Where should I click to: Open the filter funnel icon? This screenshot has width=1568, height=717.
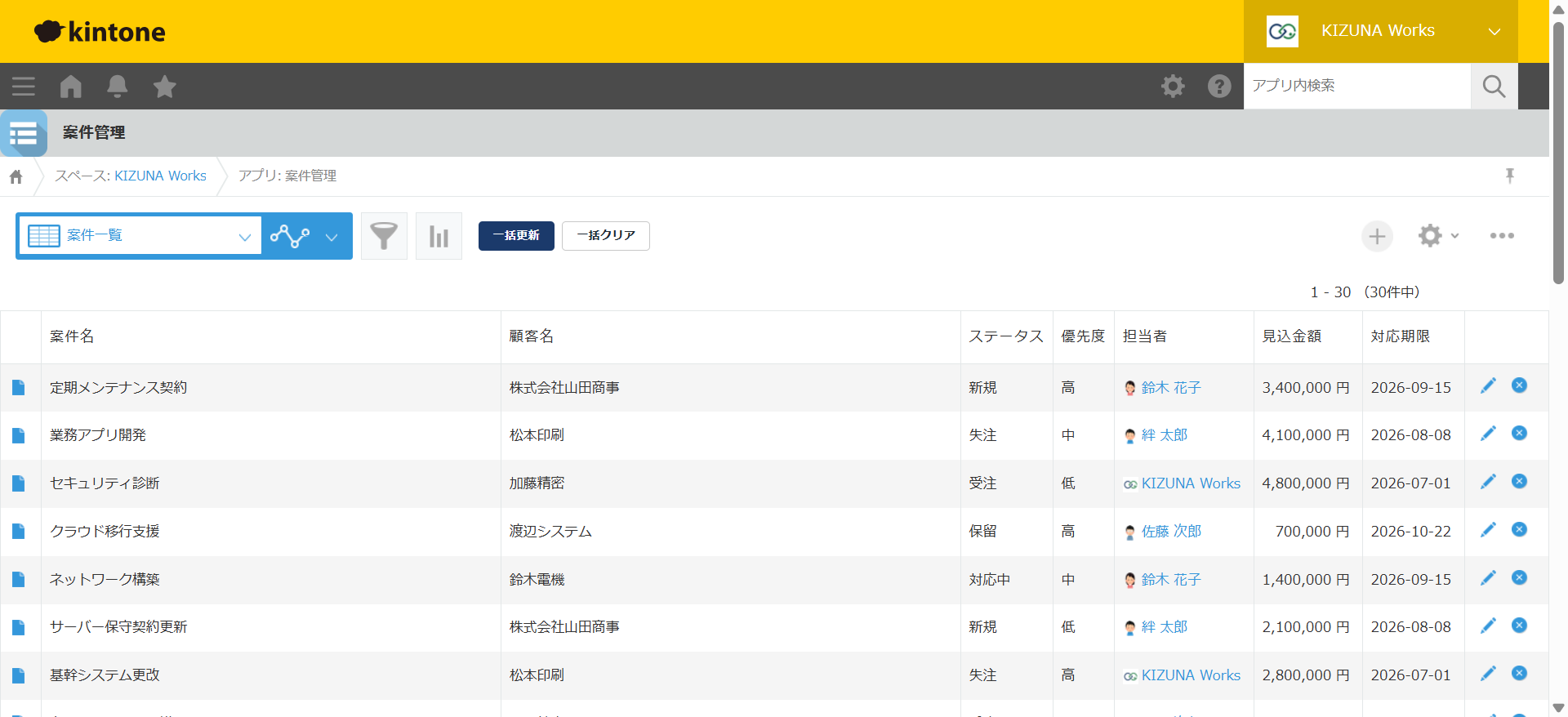tap(384, 236)
